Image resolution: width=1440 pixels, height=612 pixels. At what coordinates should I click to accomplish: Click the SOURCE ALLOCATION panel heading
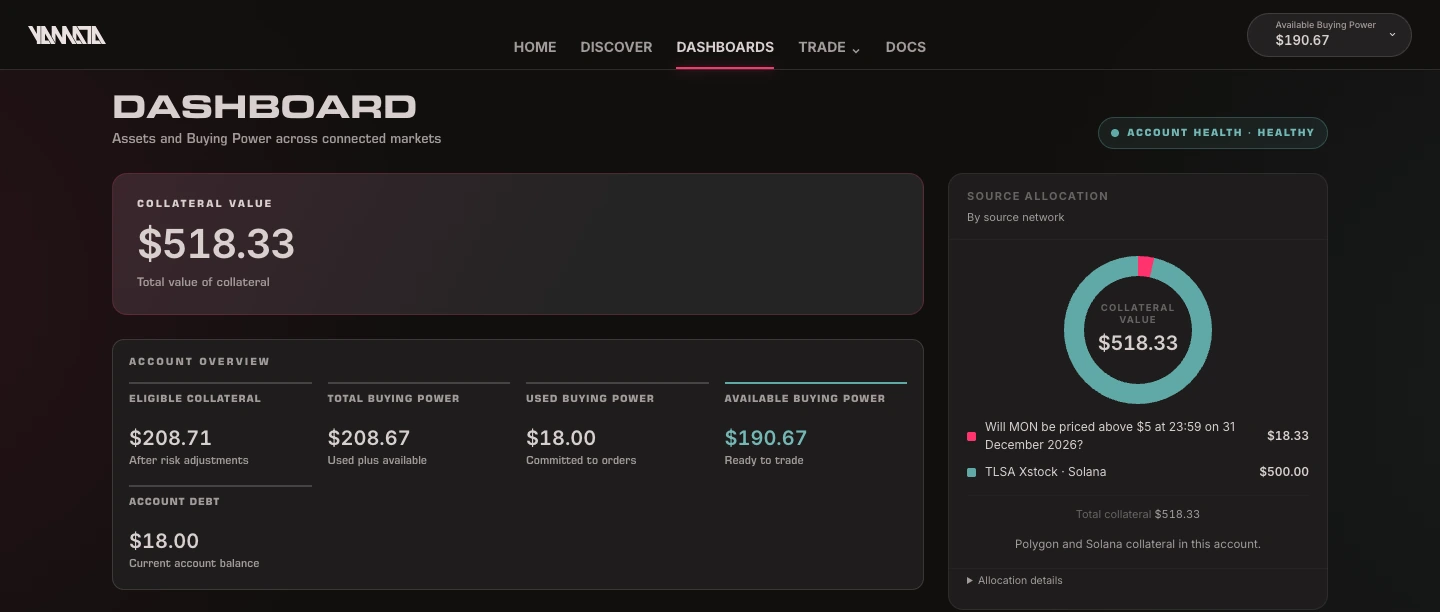click(1037, 196)
